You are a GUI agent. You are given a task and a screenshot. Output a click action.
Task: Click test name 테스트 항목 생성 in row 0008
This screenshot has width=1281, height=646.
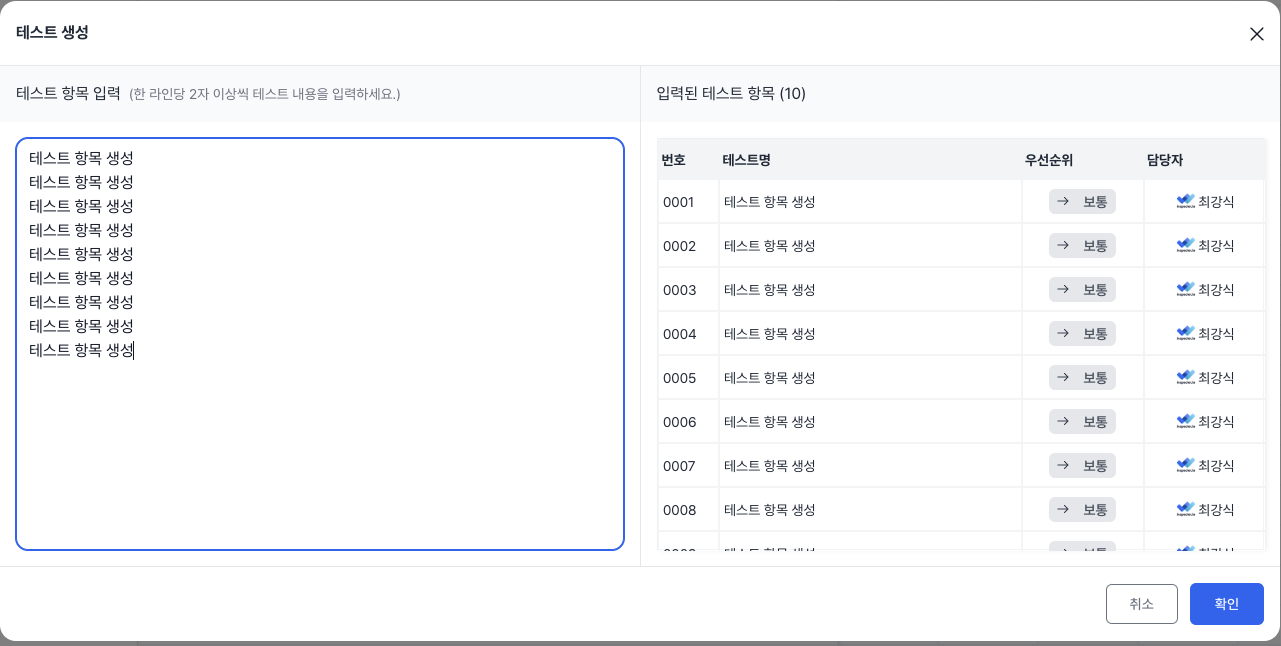pos(770,510)
